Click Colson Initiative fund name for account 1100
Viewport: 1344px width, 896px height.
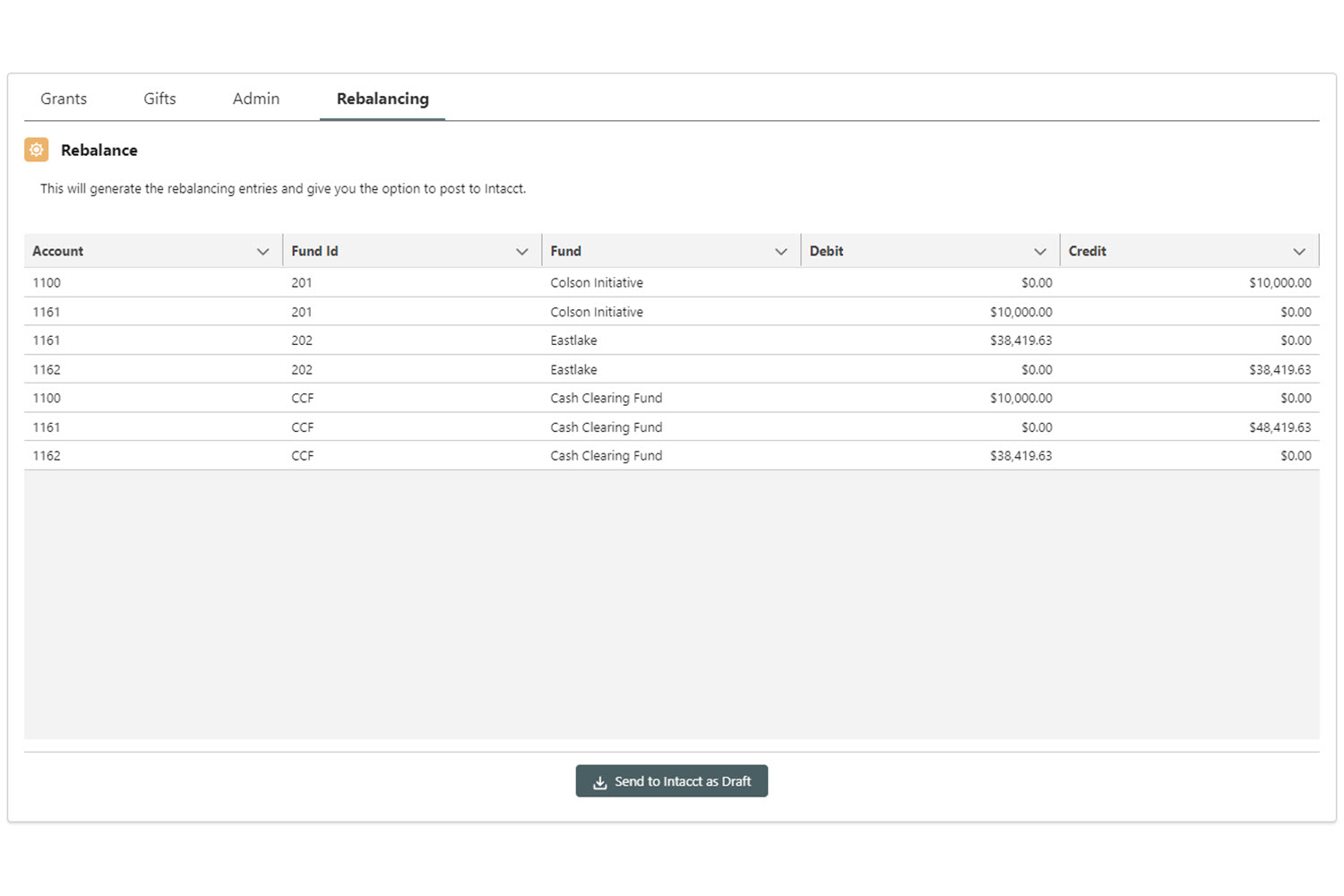click(597, 283)
